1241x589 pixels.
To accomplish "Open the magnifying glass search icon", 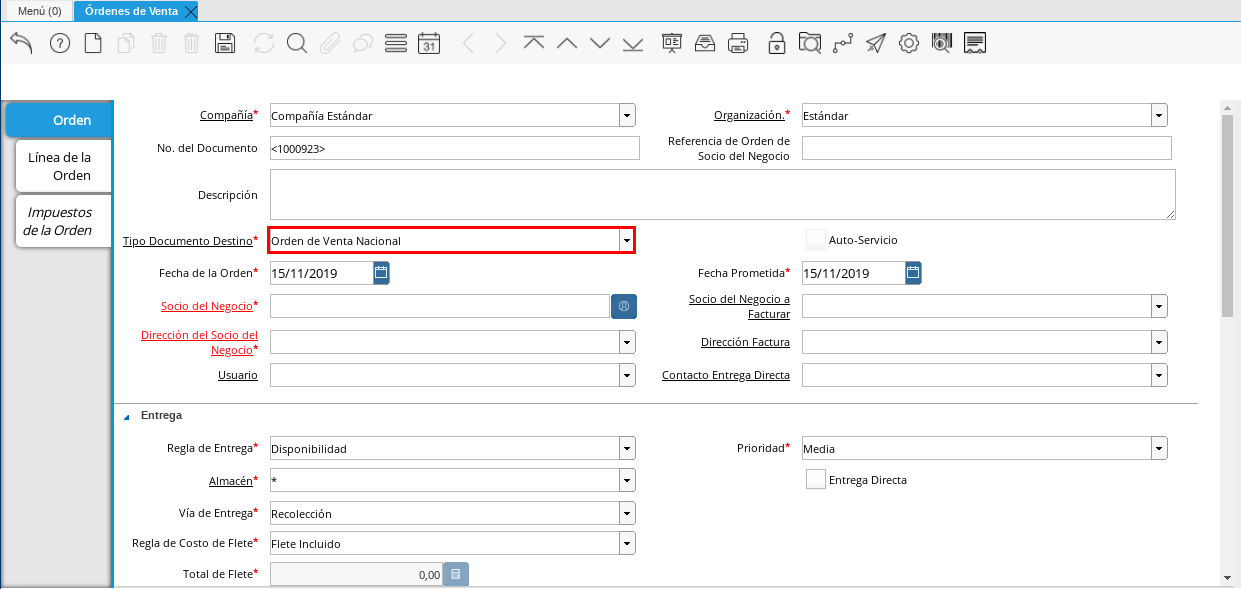I will [296, 43].
